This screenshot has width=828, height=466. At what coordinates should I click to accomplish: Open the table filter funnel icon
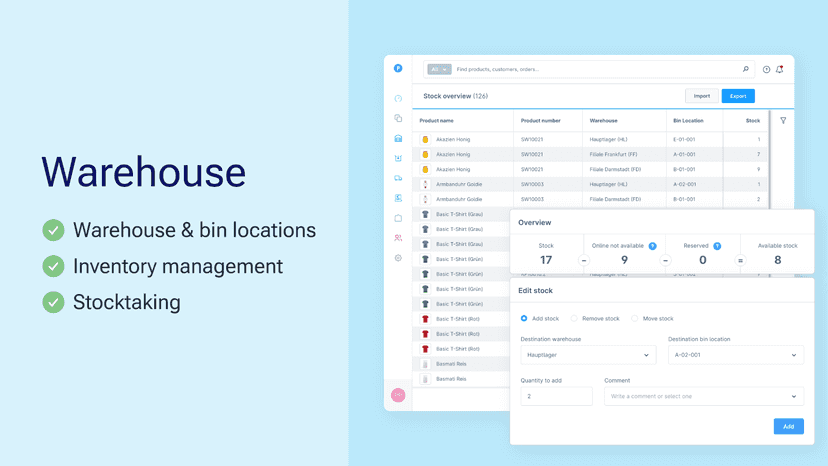(783, 120)
